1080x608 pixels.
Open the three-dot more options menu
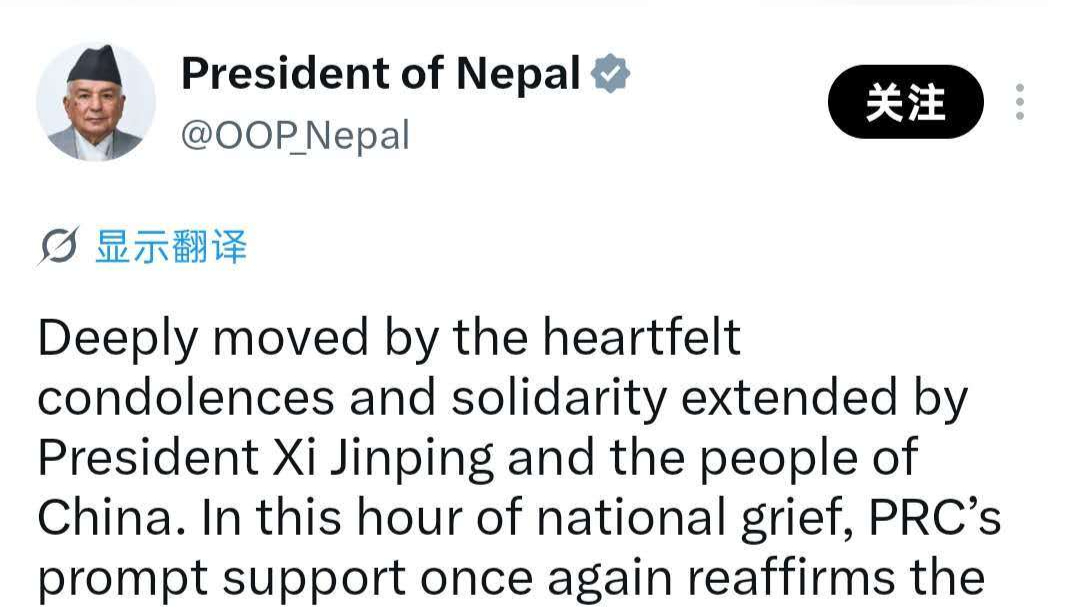(x=1019, y=102)
